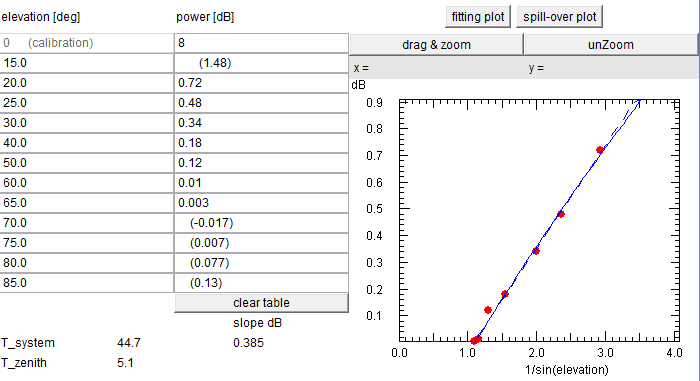Select the elevation cell 75.0

tap(87, 243)
